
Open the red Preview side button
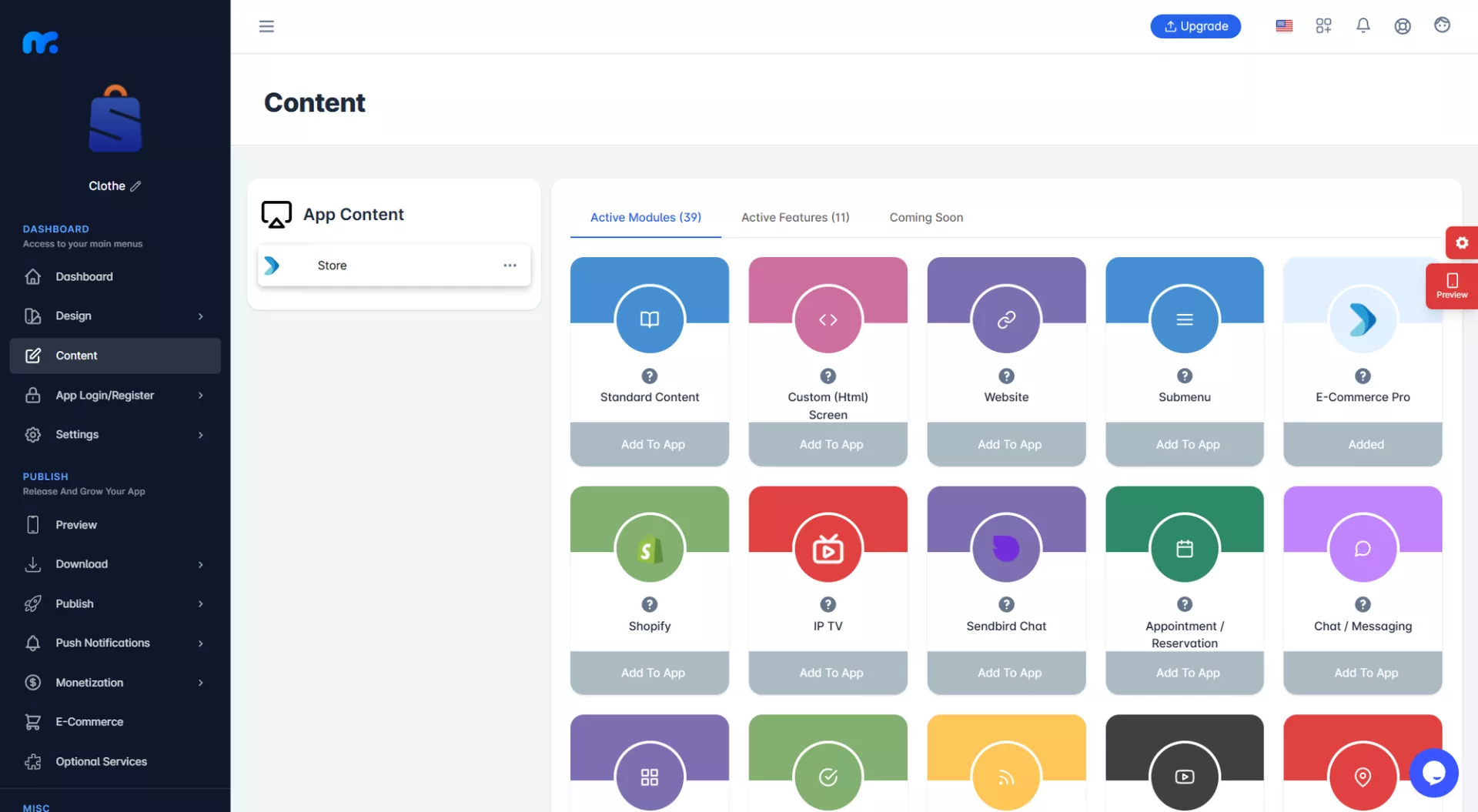point(1451,286)
